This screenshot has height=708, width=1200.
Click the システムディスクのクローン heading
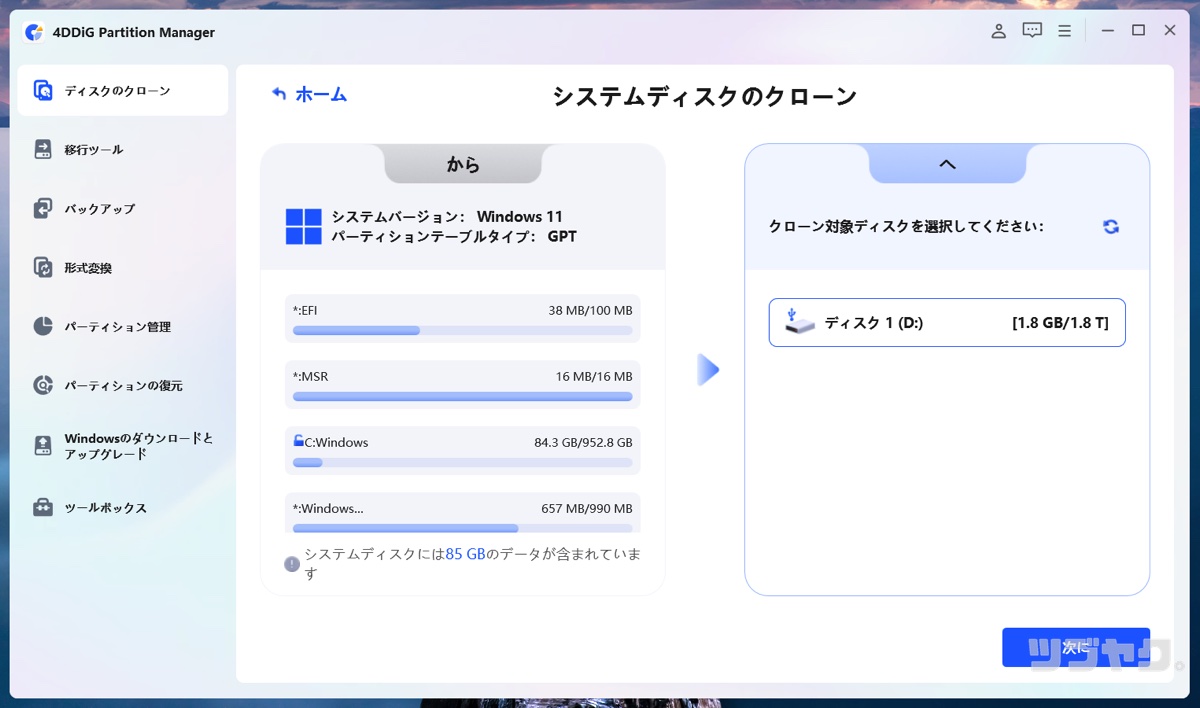[x=705, y=97]
